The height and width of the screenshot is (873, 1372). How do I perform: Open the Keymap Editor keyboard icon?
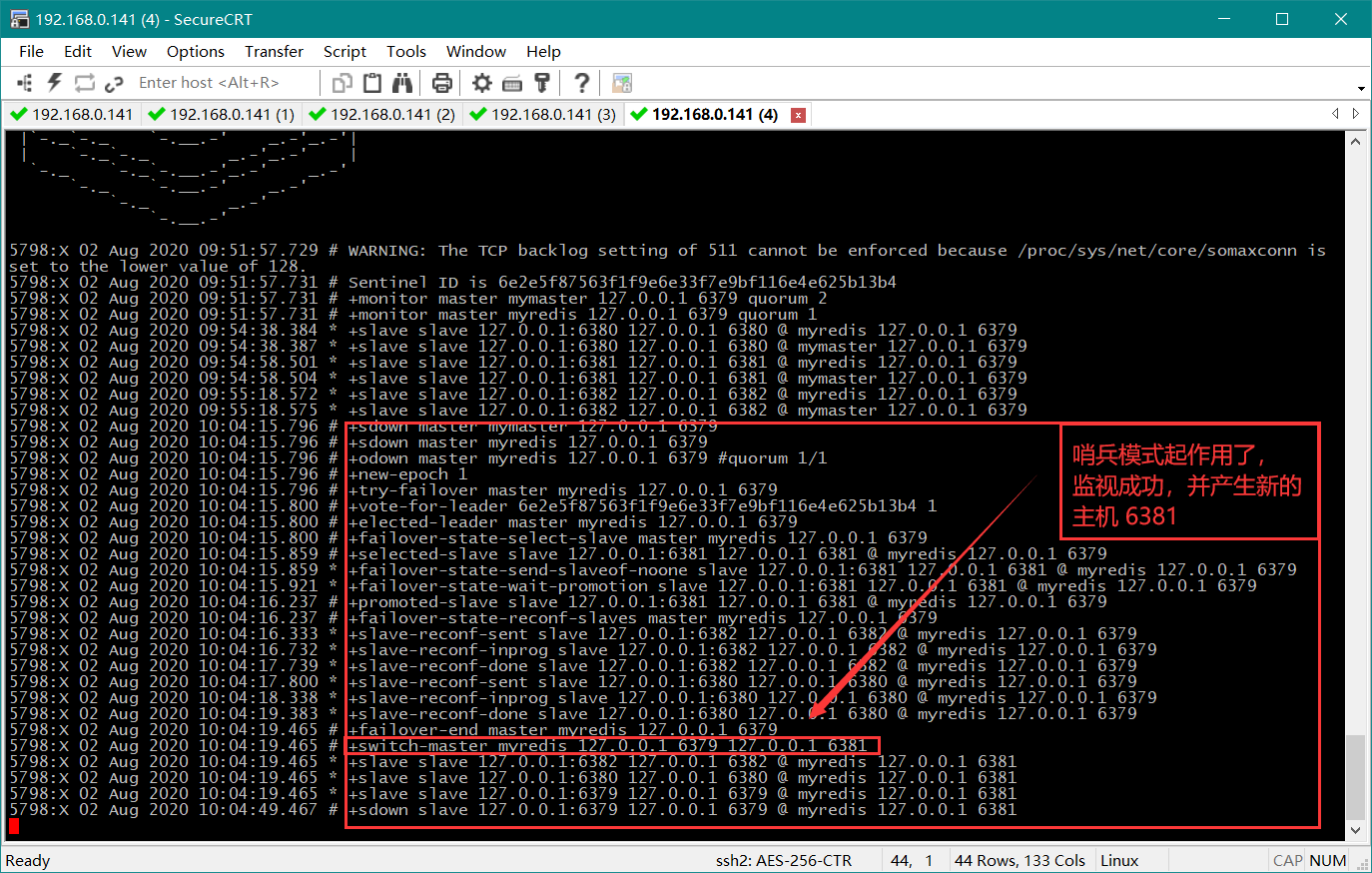pyautogui.click(x=512, y=83)
